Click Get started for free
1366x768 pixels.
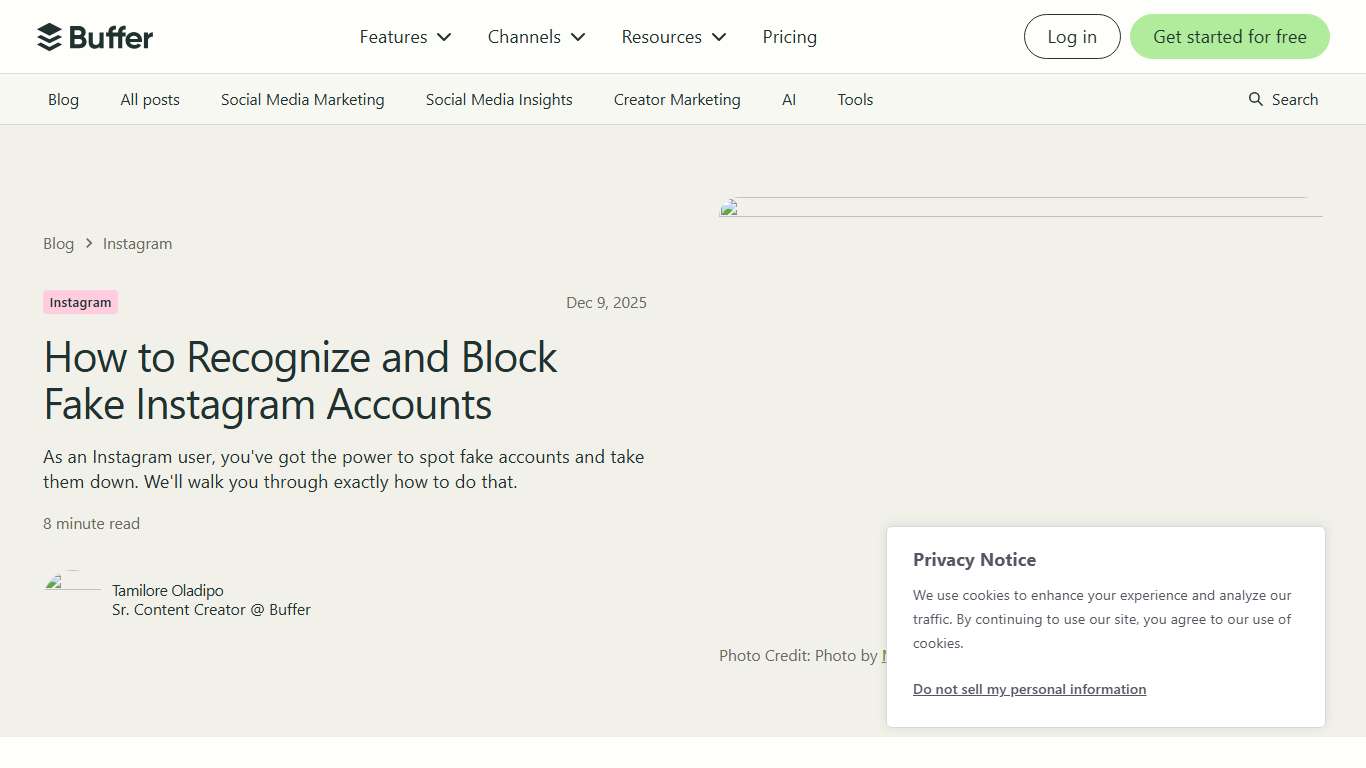[x=1229, y=36]
